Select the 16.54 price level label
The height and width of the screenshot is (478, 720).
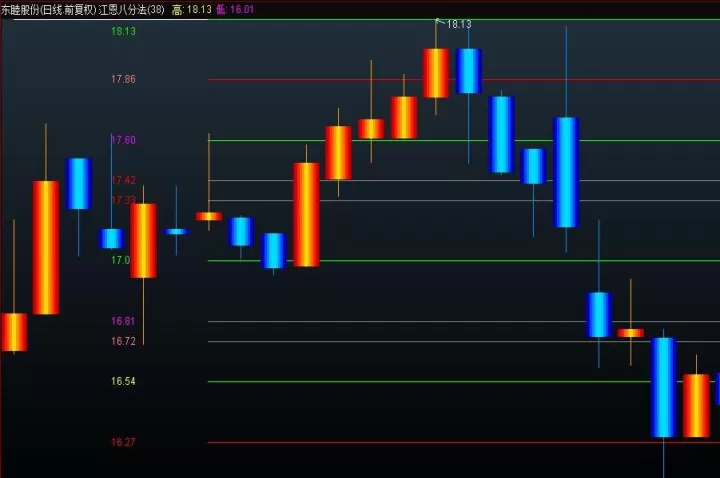pyautogui.click(x=124, y=381)
